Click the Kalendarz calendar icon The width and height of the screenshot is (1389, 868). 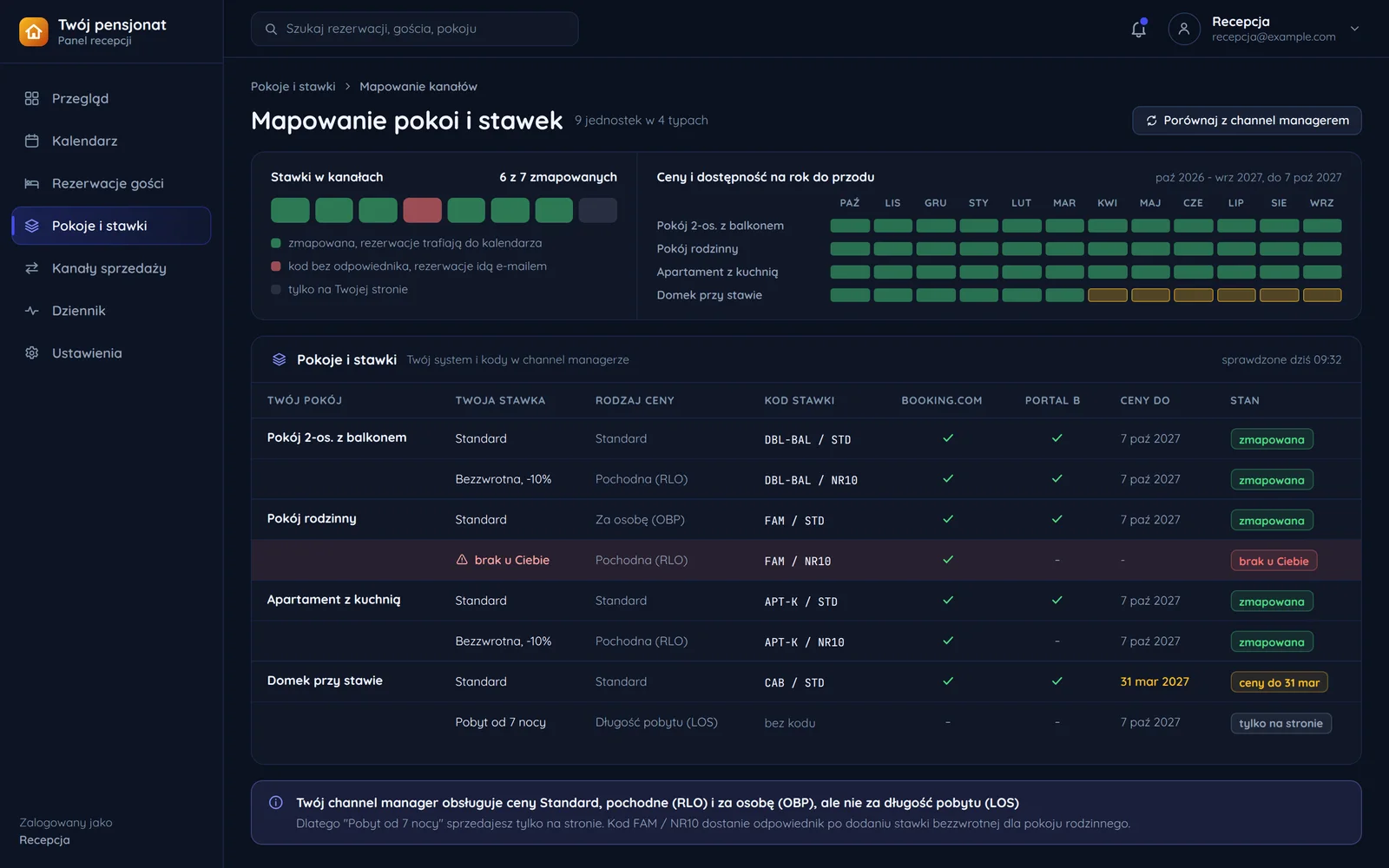tap(32, 141)
